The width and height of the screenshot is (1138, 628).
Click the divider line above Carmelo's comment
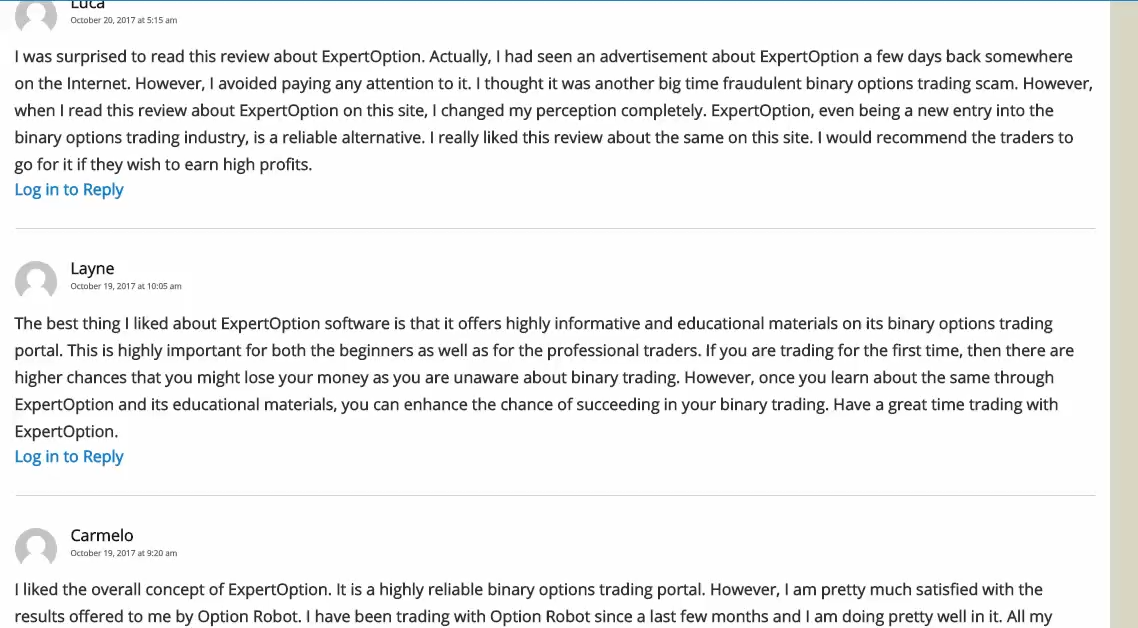pos(555,496)
